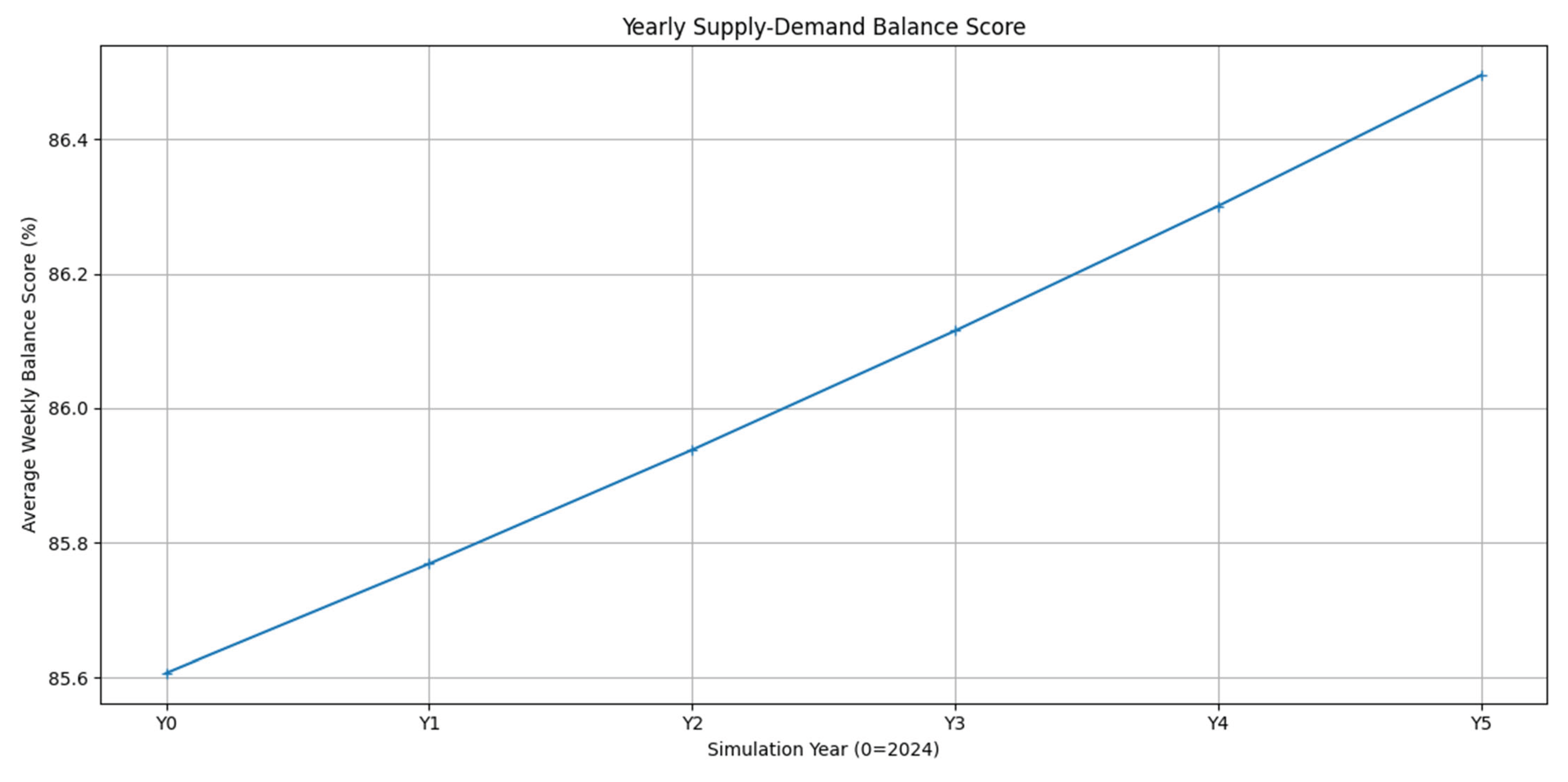Click the Y3 data point marker

[x=955, y=330]
